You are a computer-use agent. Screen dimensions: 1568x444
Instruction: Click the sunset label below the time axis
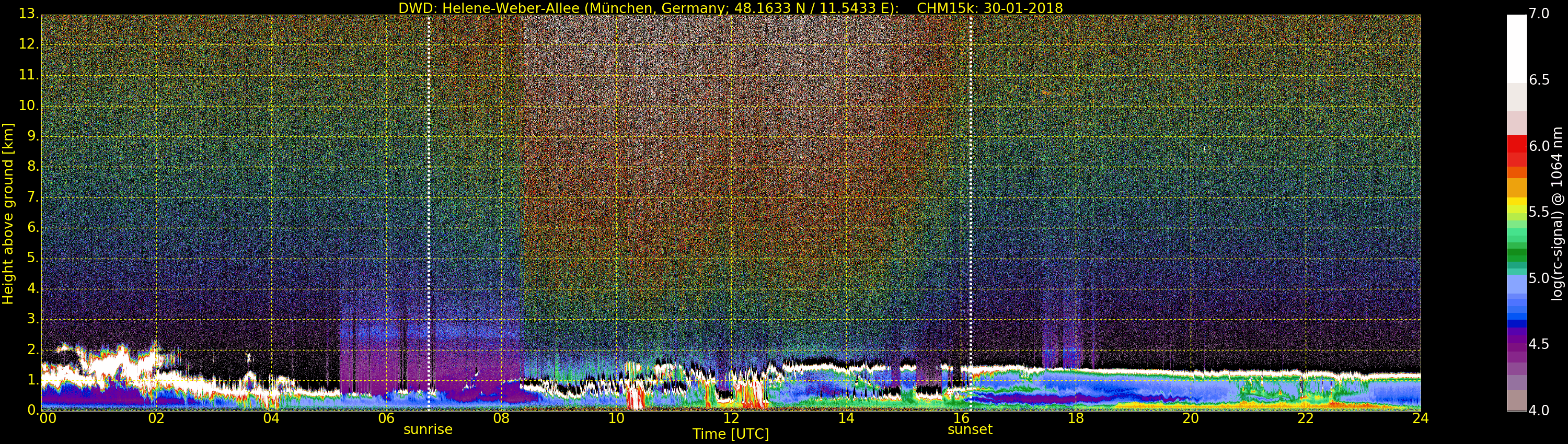[x=970, y=429]
